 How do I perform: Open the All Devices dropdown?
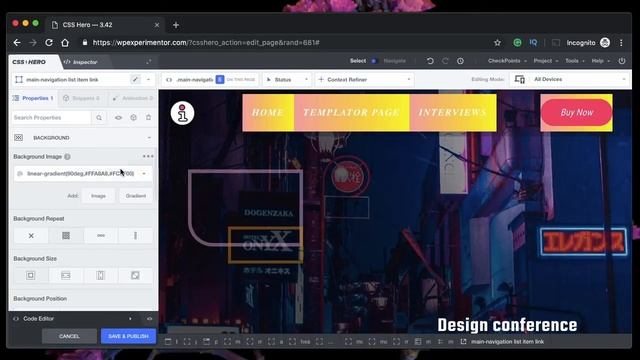pyautogui.click(x=570, y=80)
